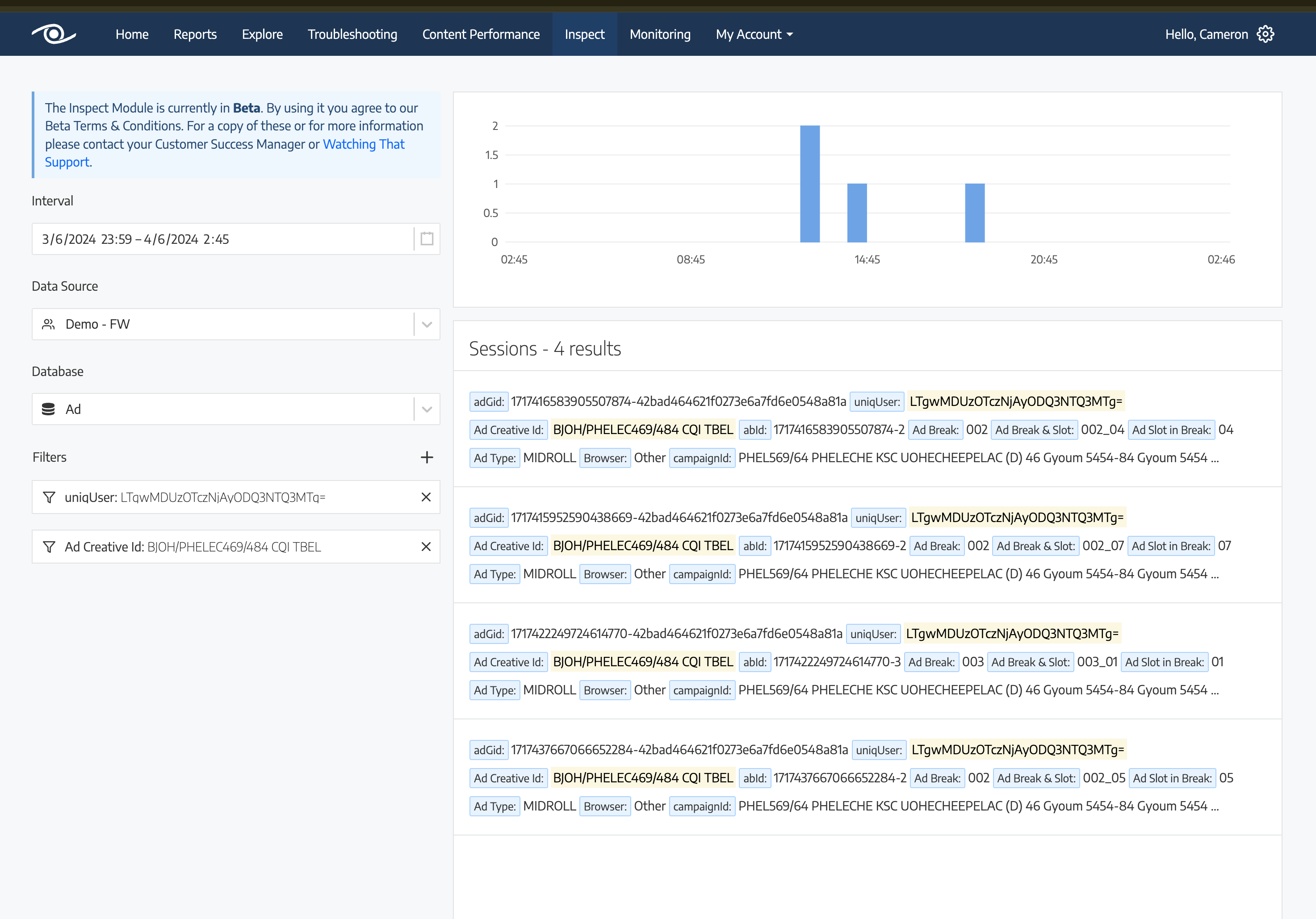
Task: Click the funnel icon on Ad Creative Id filter
Action: pyautogui.click(x=49, y=547)
